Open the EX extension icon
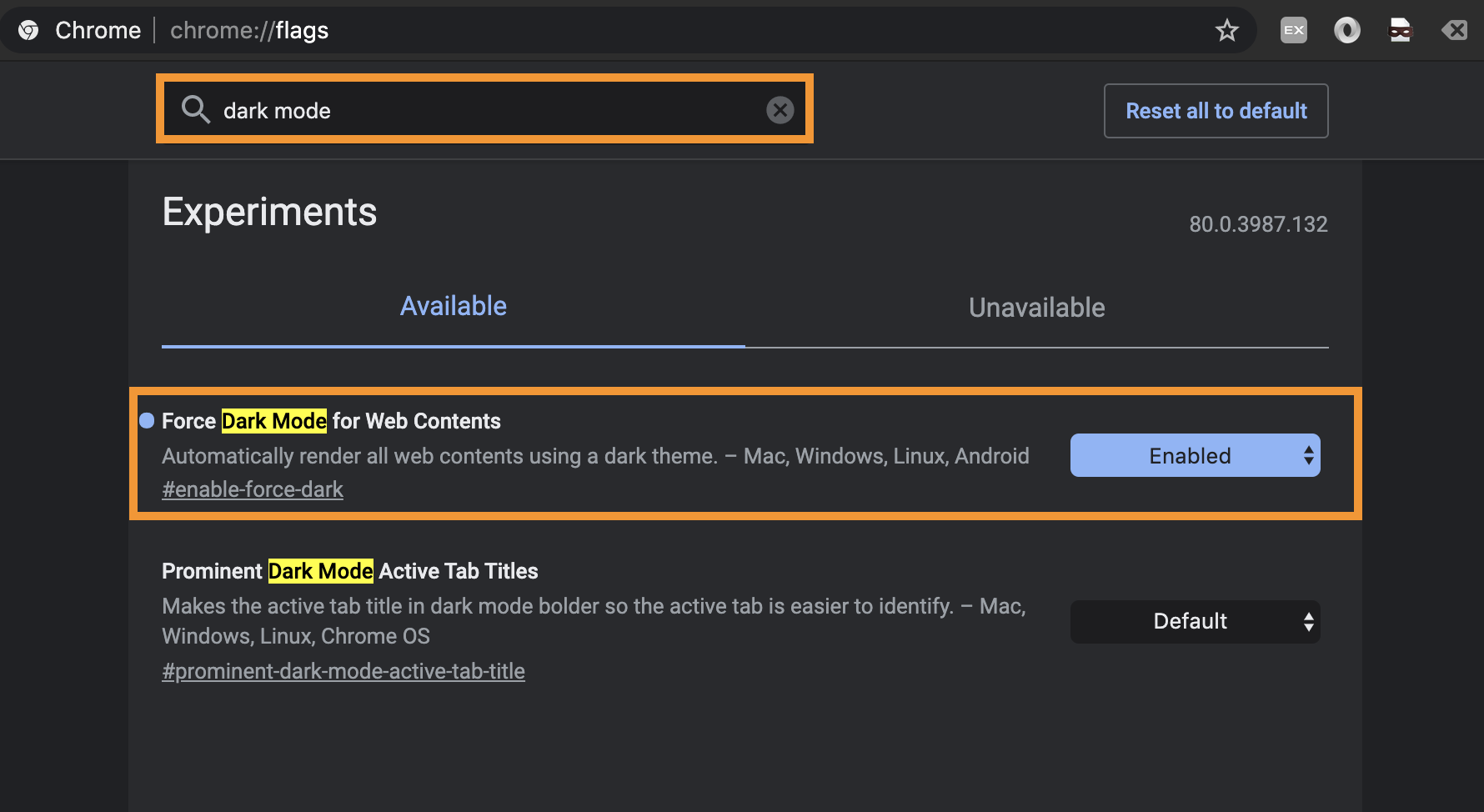Screen dimensions: 1484x812 [x=1294, y=31]
